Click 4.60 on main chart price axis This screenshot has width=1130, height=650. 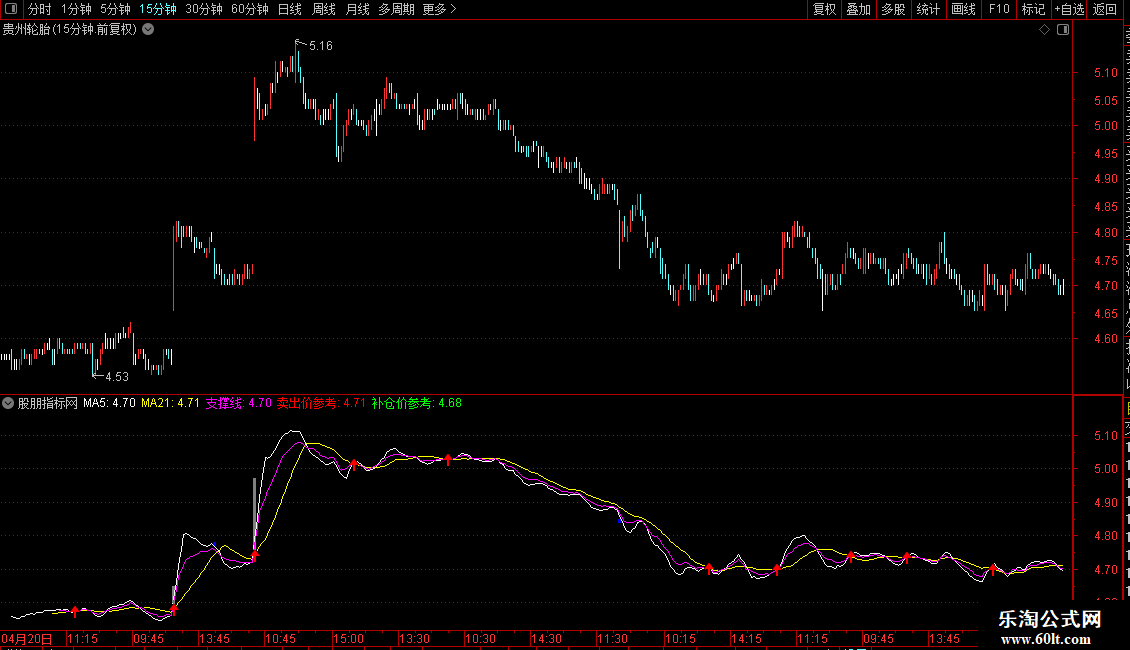pos(1105,339)
